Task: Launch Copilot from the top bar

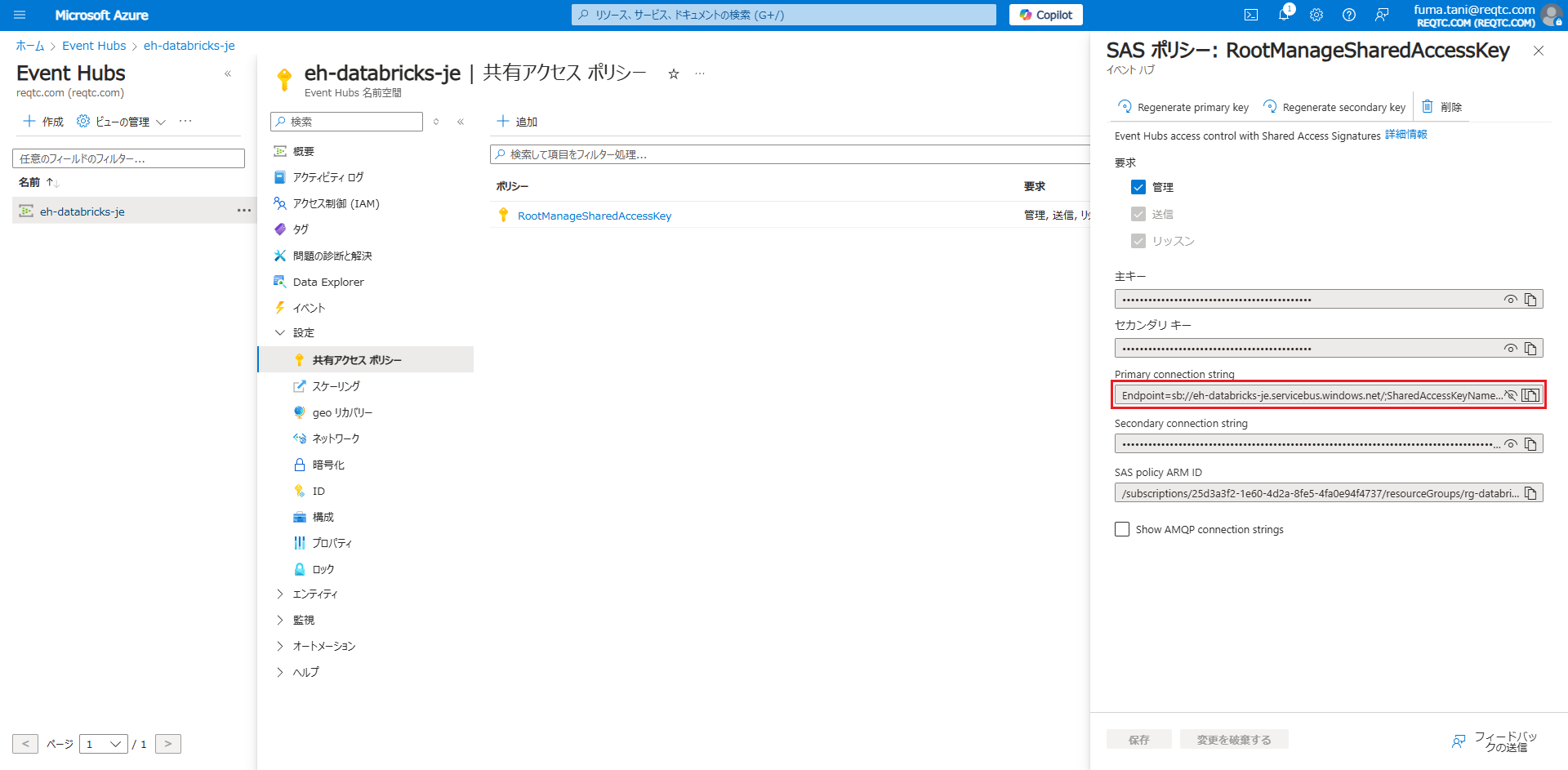Action: (1045, 15)
